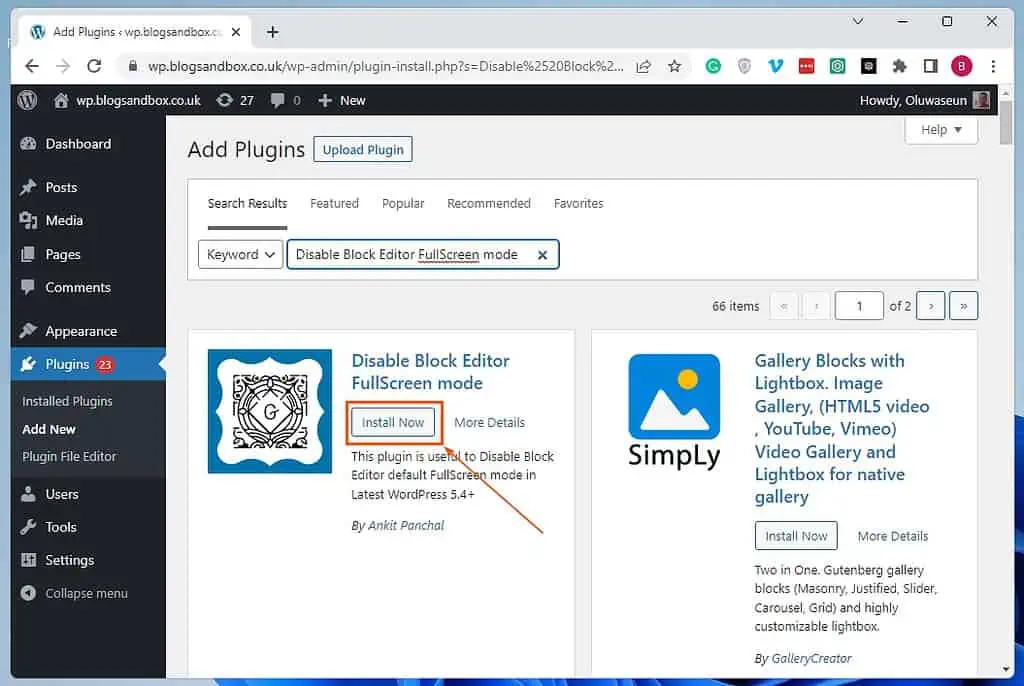Open the Grammarly extension icon
The height and width of the screenshot is (686, 1024).
point(713,66)
